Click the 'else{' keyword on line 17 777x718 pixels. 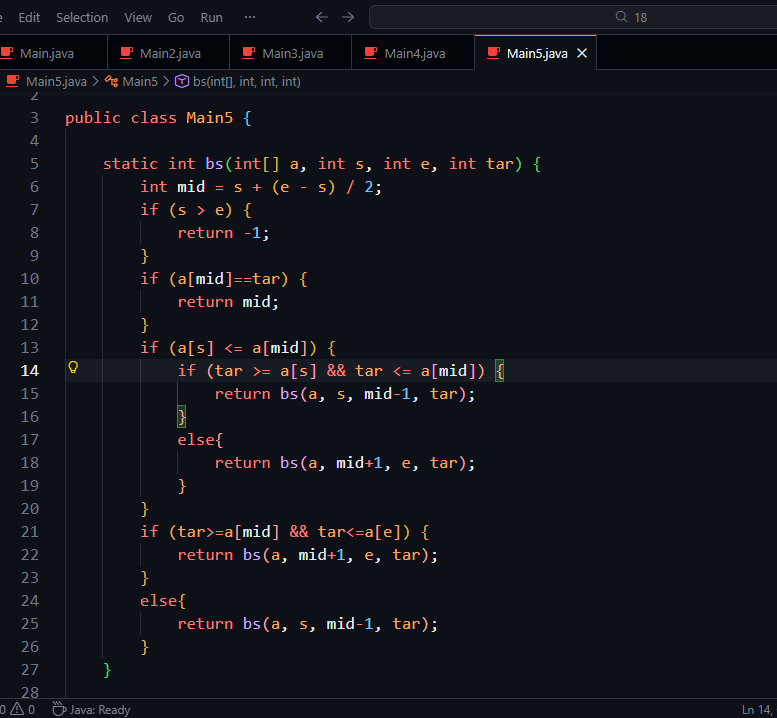[x=200, y=440]
